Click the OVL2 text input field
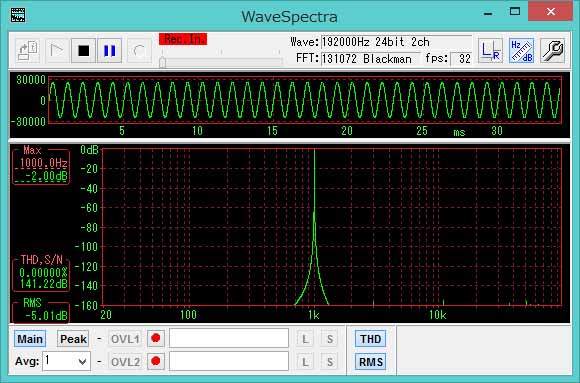This screenshot has width=580, height=383. coord(229,361)
